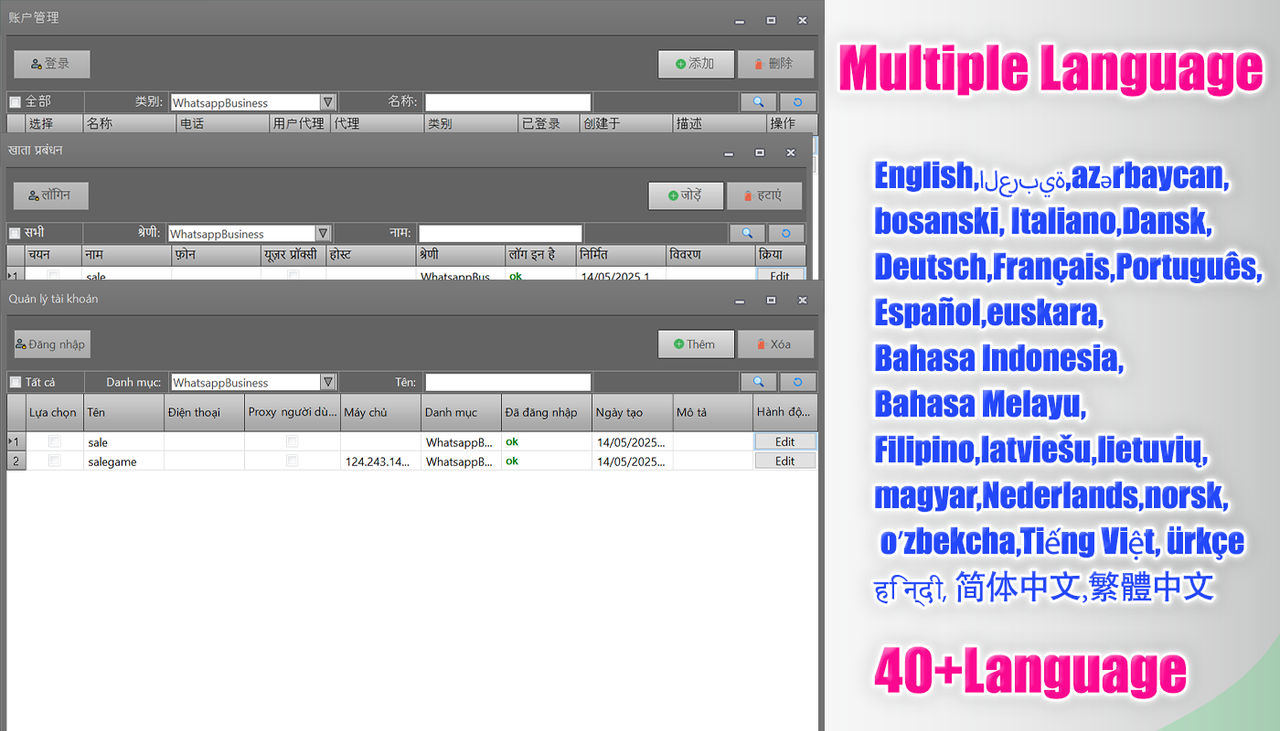Close the खाता प्रबंधन window
Screen dimensions: 1280x731
[791, 153]
